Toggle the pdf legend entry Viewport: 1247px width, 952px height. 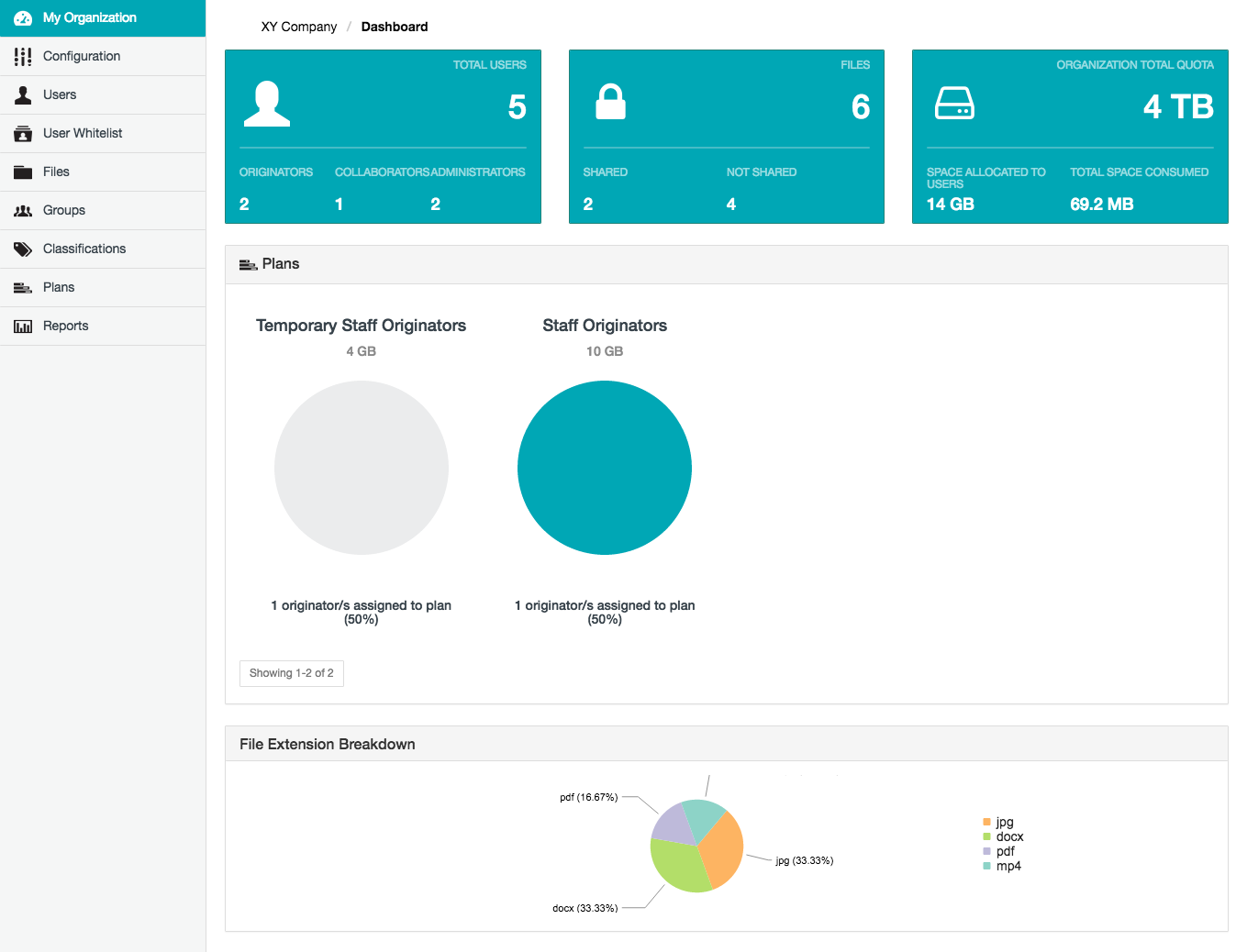1005,852
